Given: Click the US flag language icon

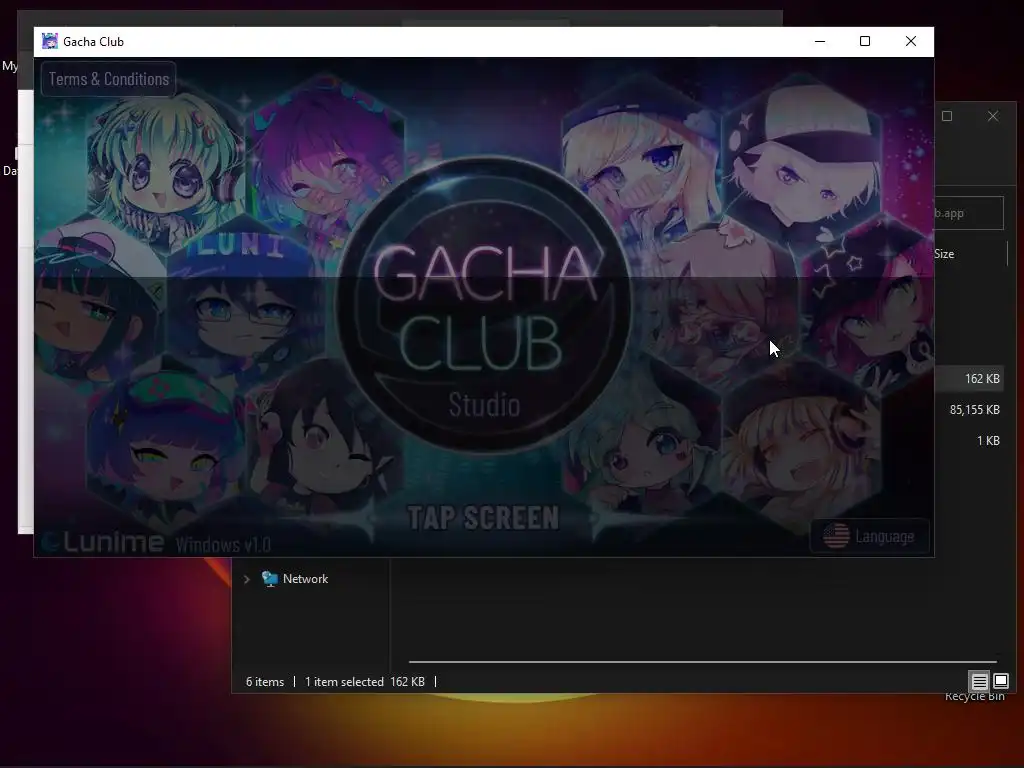Looking at the screenshot, I should [836, 536].
